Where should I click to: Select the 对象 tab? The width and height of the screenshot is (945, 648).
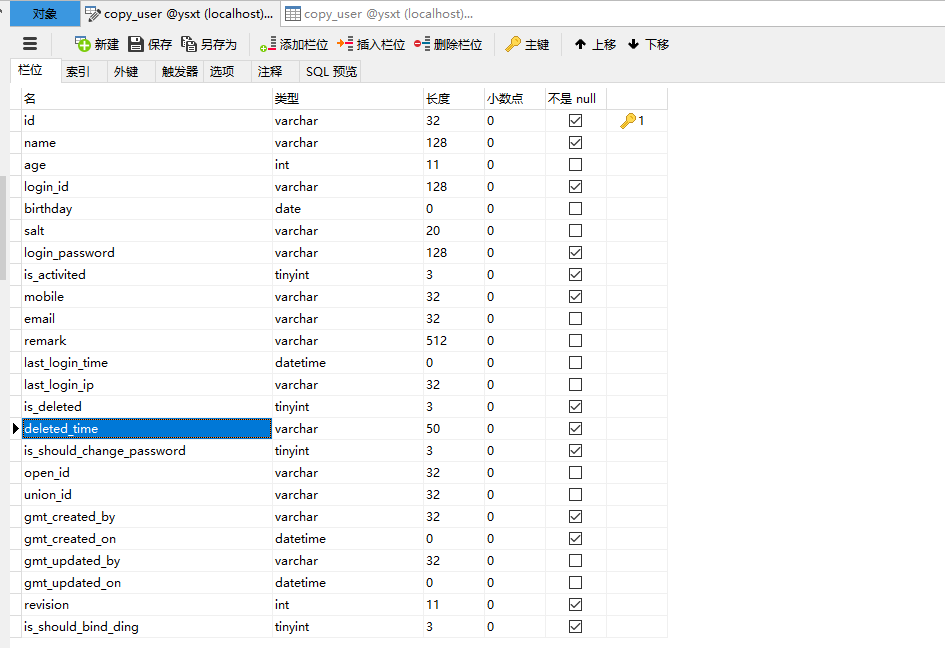45,13
